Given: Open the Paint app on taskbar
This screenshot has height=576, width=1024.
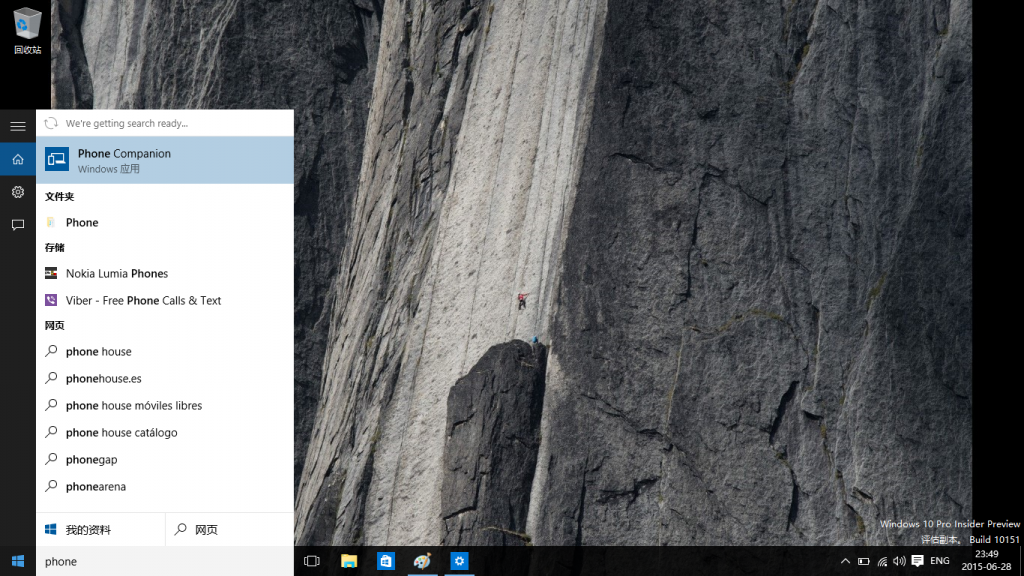Looking at the screenshot, I should coord(423,561).
